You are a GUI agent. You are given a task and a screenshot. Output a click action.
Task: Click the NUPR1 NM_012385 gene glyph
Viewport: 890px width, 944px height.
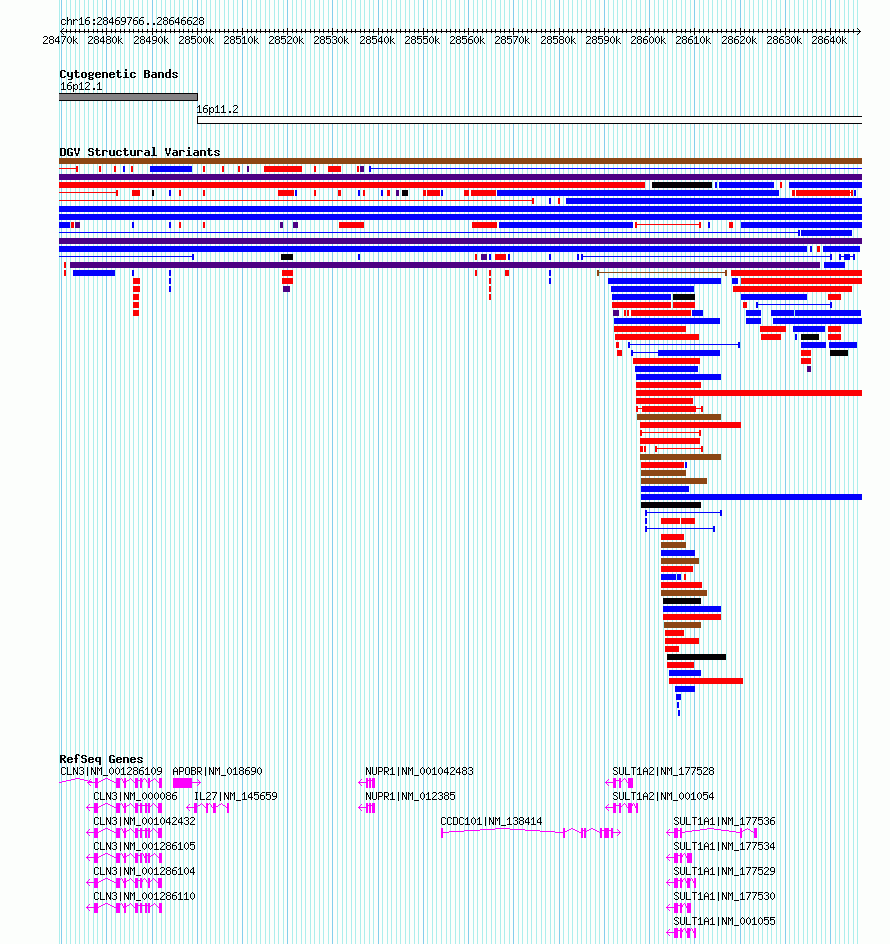(367, 808)
